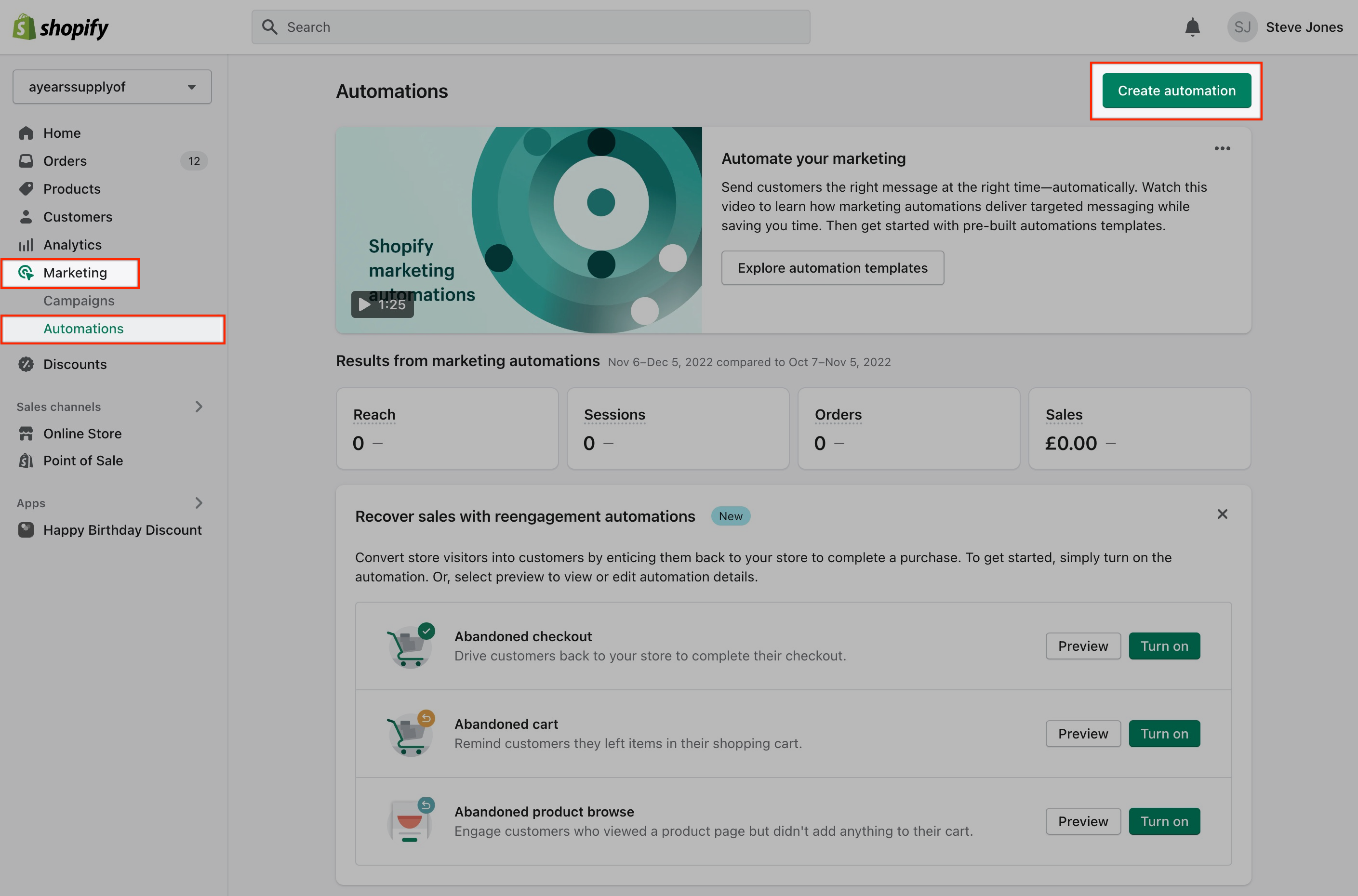
Task: Open the Happy Birthday Discount app
Action: [x=122, y=530]
